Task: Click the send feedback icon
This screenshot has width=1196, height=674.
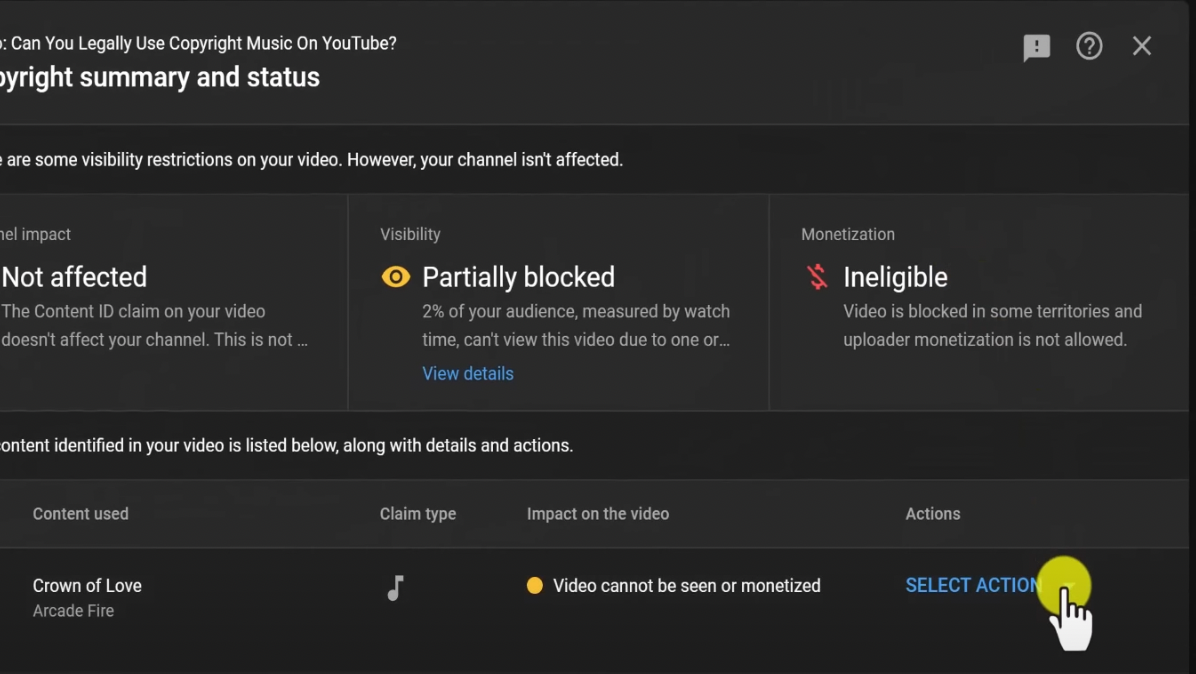Action: pos(1036,47)
